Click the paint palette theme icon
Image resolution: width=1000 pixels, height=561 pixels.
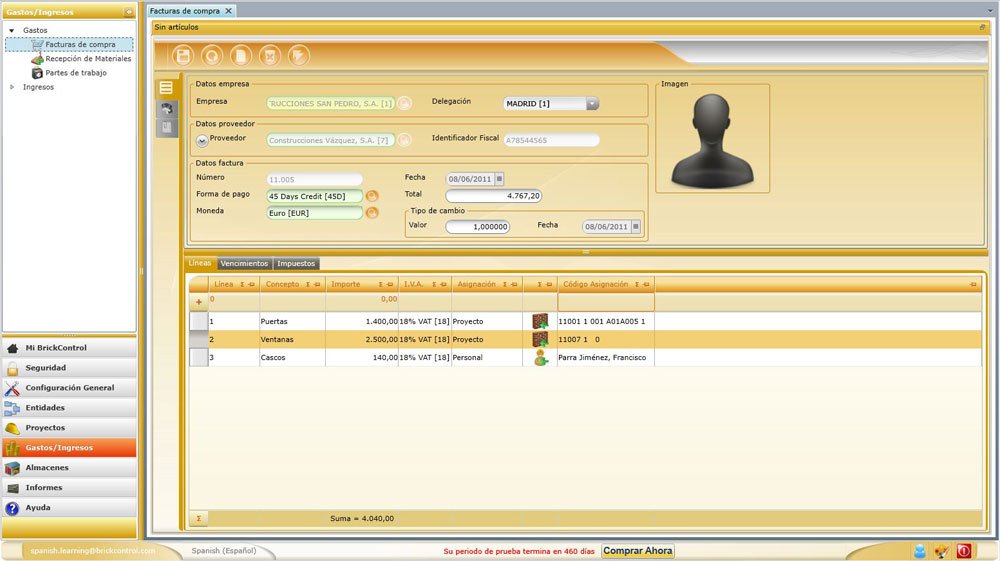click(x=941, y=551)
